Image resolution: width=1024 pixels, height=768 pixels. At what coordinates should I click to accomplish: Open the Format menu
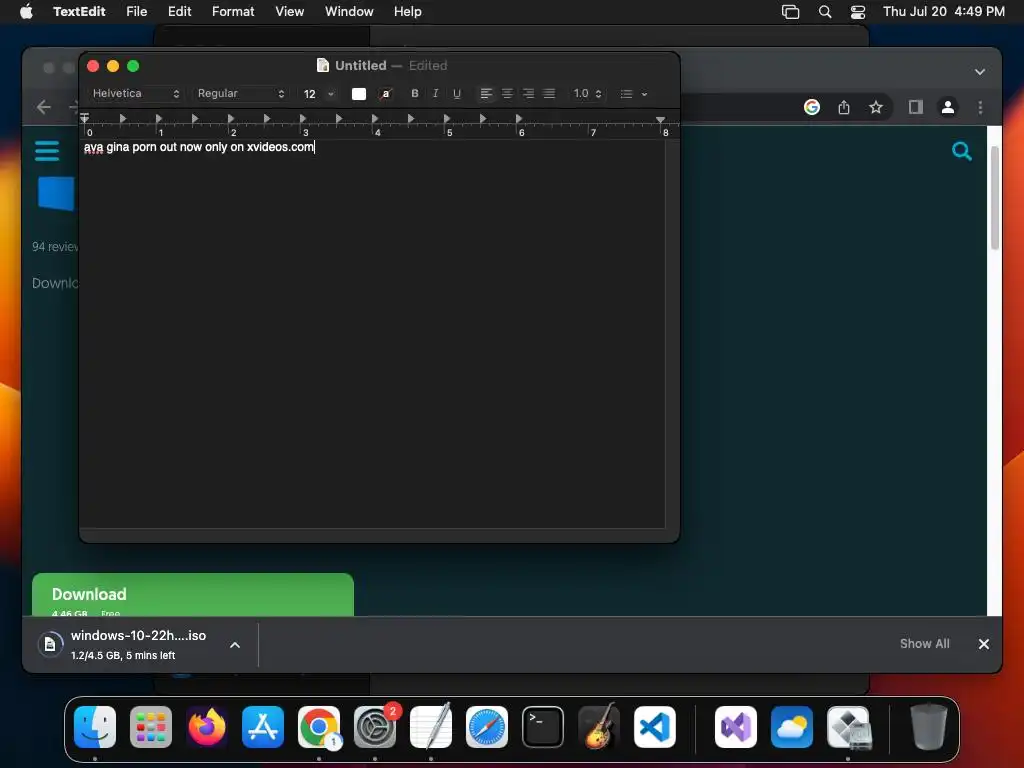tap(233, 11)
